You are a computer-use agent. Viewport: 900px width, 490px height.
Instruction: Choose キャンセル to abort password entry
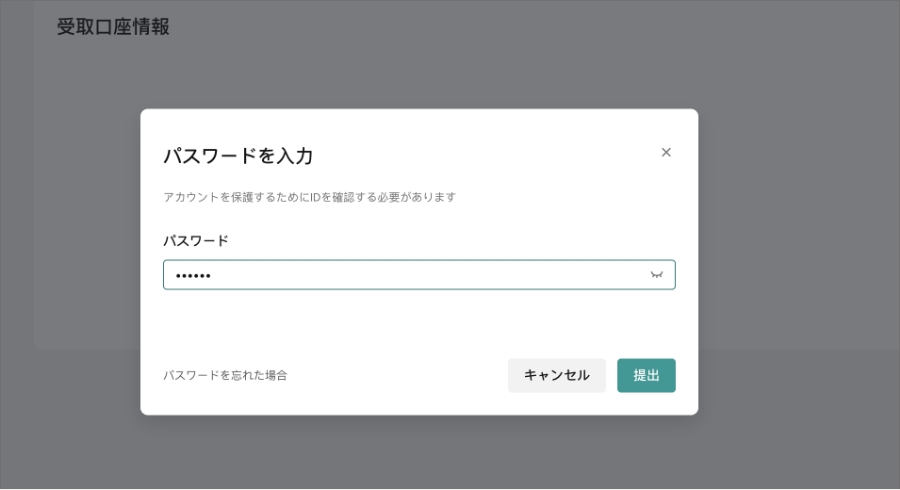[x=557, y=375]
